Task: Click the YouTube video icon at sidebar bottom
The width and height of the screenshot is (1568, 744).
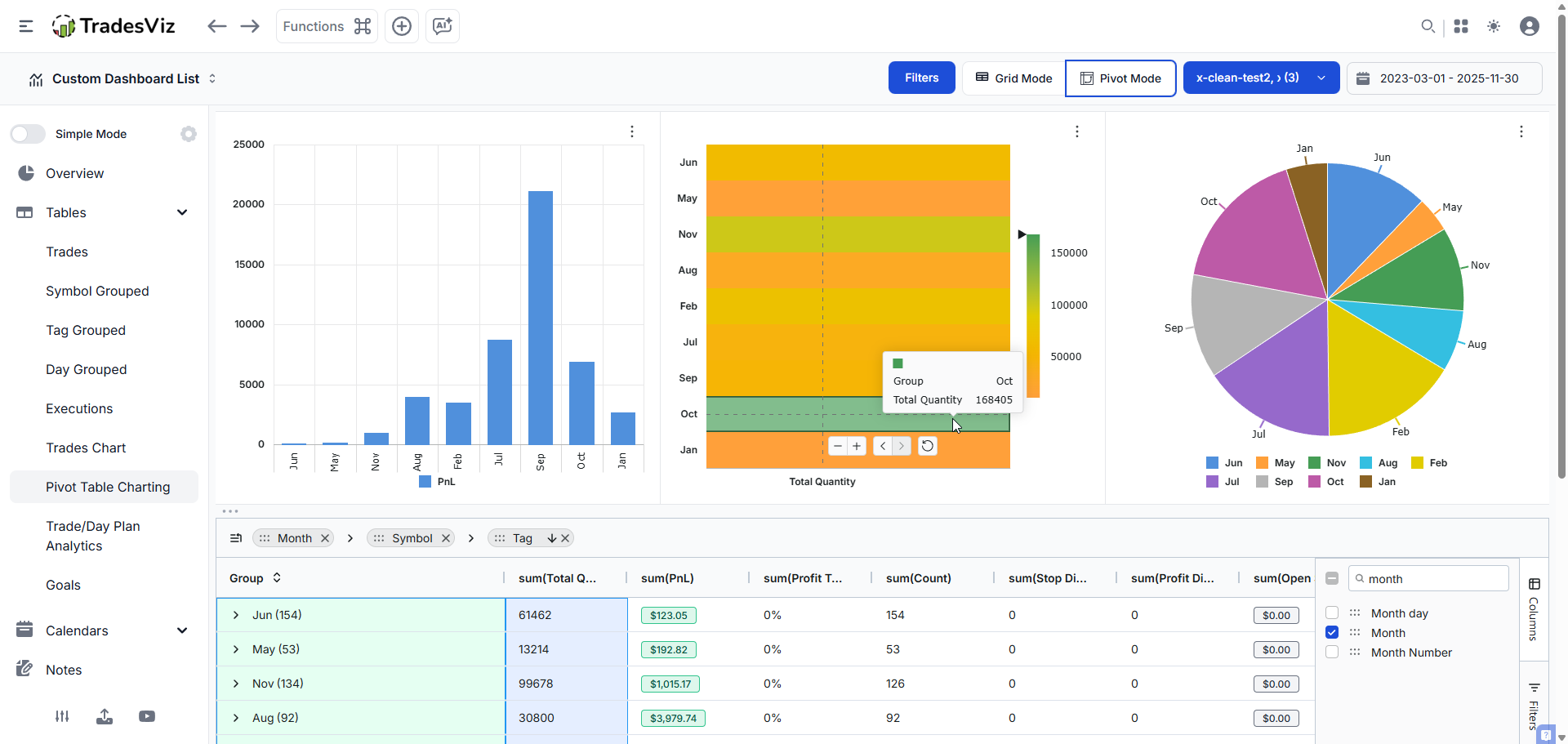Action: [147, 716]
